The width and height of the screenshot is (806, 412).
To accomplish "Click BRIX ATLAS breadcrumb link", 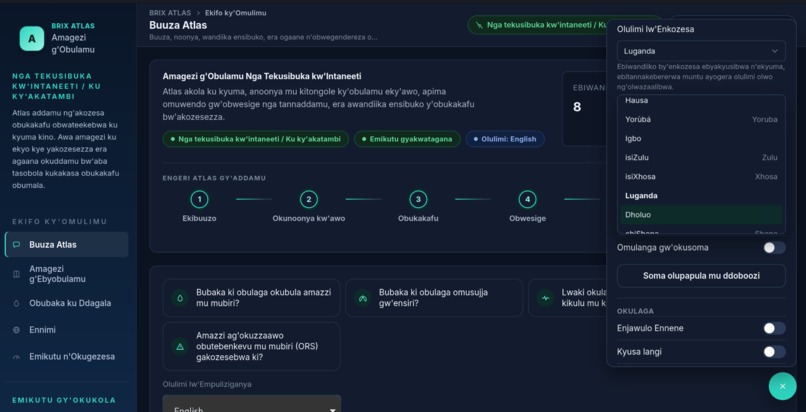I will coord(170,13).
